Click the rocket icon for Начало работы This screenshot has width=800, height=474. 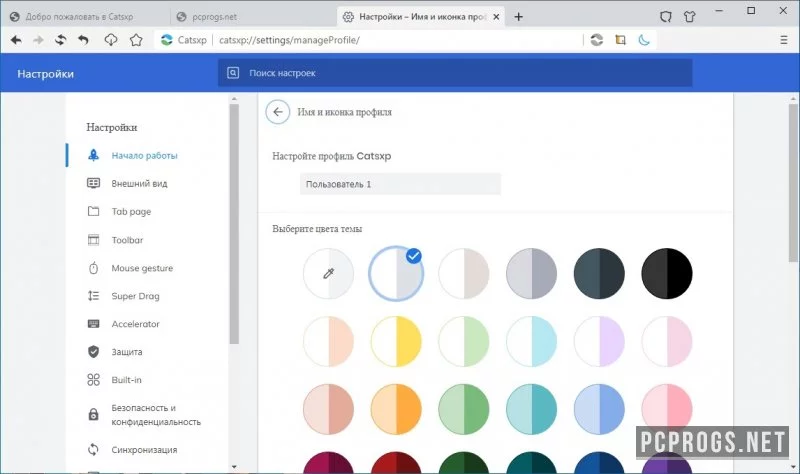point(93,155)
